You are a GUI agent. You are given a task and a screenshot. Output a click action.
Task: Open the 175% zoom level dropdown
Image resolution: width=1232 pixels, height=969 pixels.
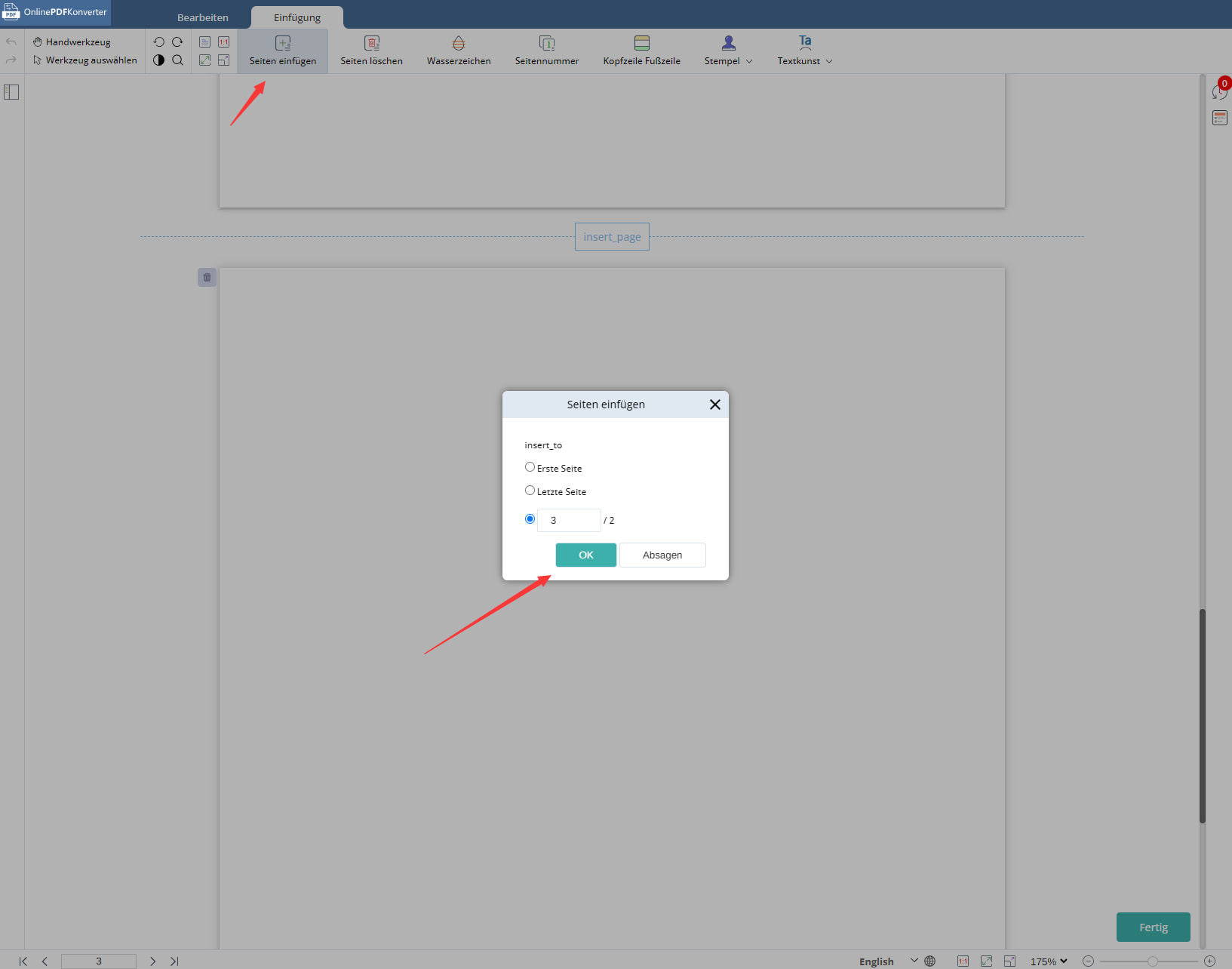click(x=1049, y=961)
